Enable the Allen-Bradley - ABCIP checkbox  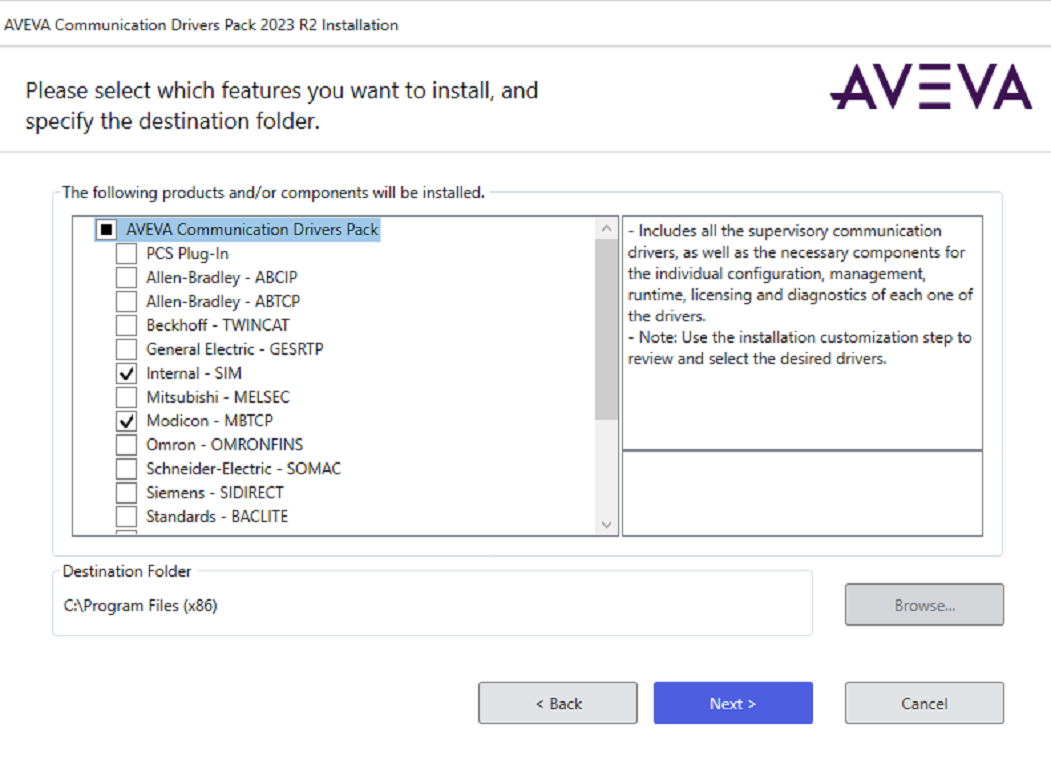[126, 278]
